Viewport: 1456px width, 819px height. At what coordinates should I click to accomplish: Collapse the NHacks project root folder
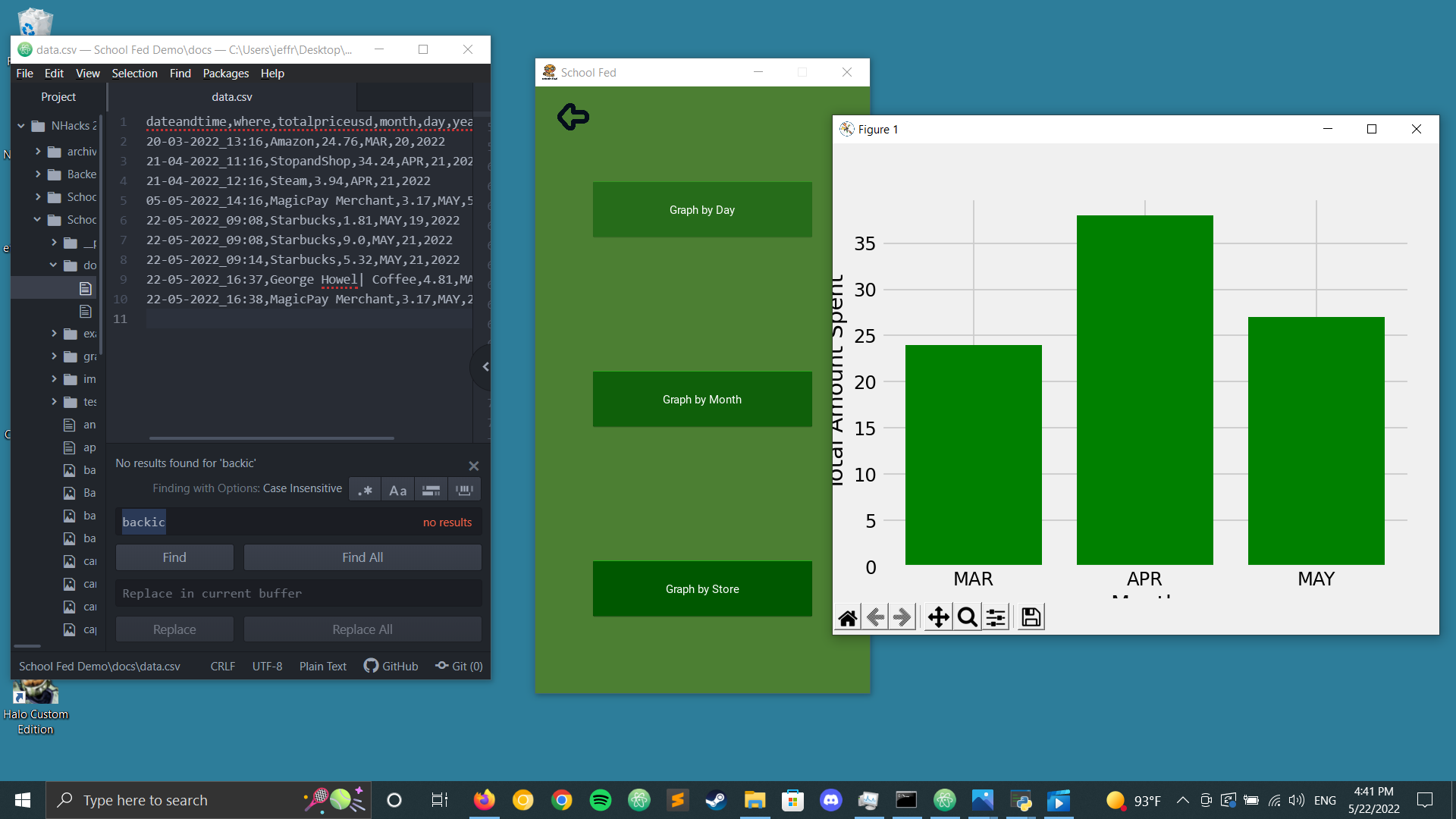coord(21,126)
